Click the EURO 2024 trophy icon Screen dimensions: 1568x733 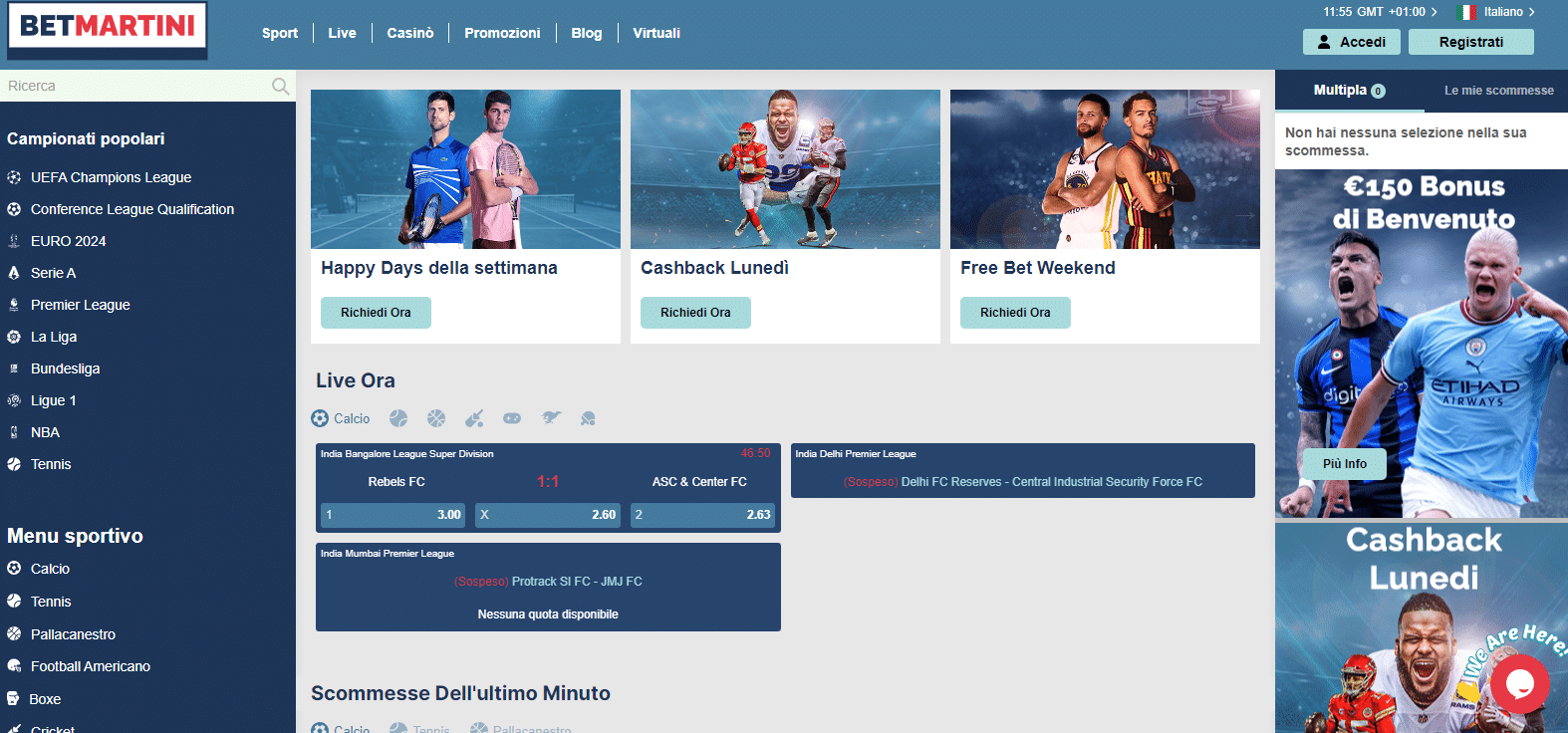(x=14, y=241)
